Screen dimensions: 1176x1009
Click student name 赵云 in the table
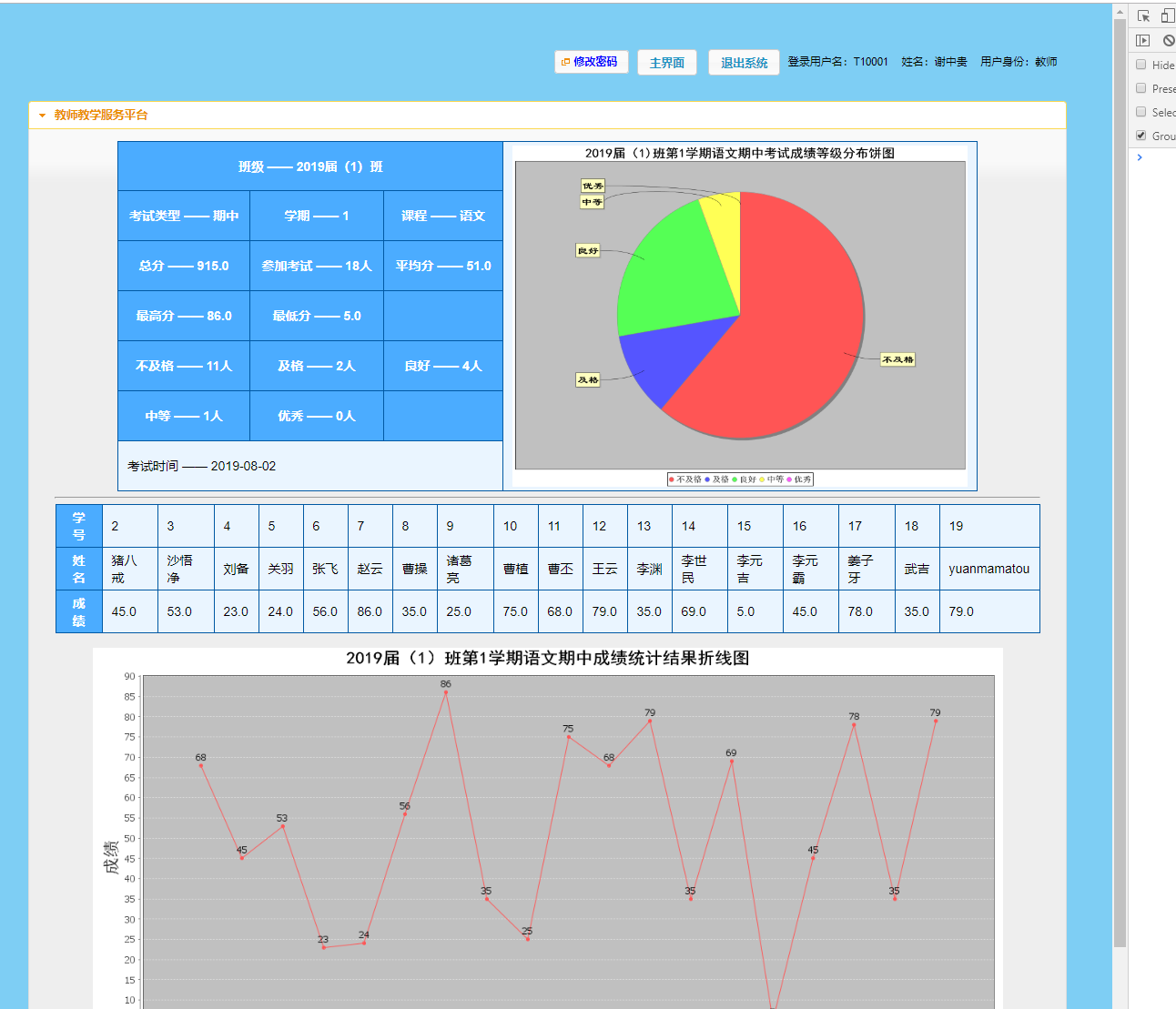point(370,569)
